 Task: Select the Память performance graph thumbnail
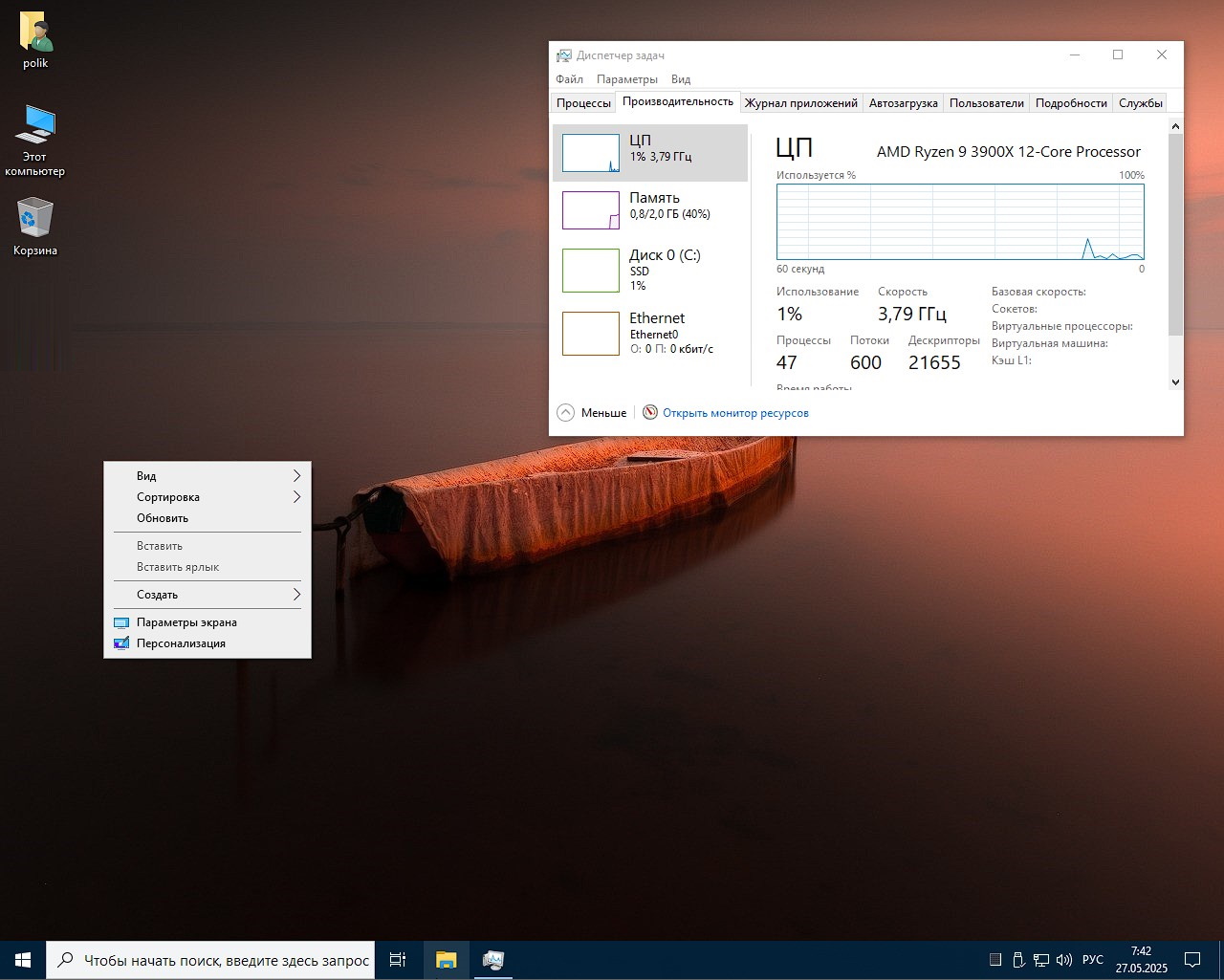pyautogui.click(x=591, y=210)
